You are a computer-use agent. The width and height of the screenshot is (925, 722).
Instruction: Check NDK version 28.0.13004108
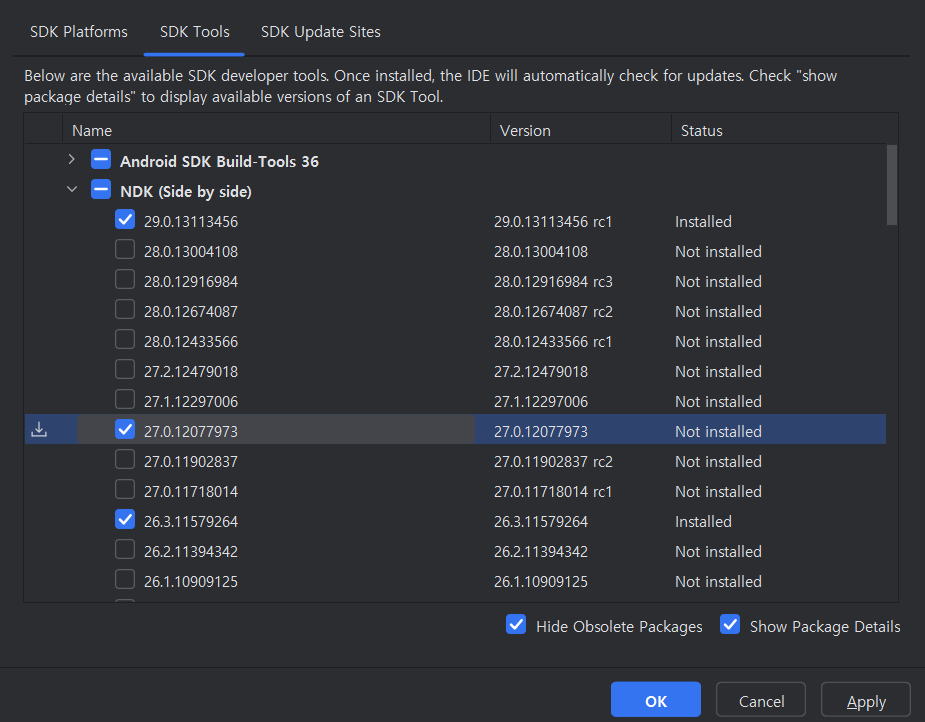(125, 250)
